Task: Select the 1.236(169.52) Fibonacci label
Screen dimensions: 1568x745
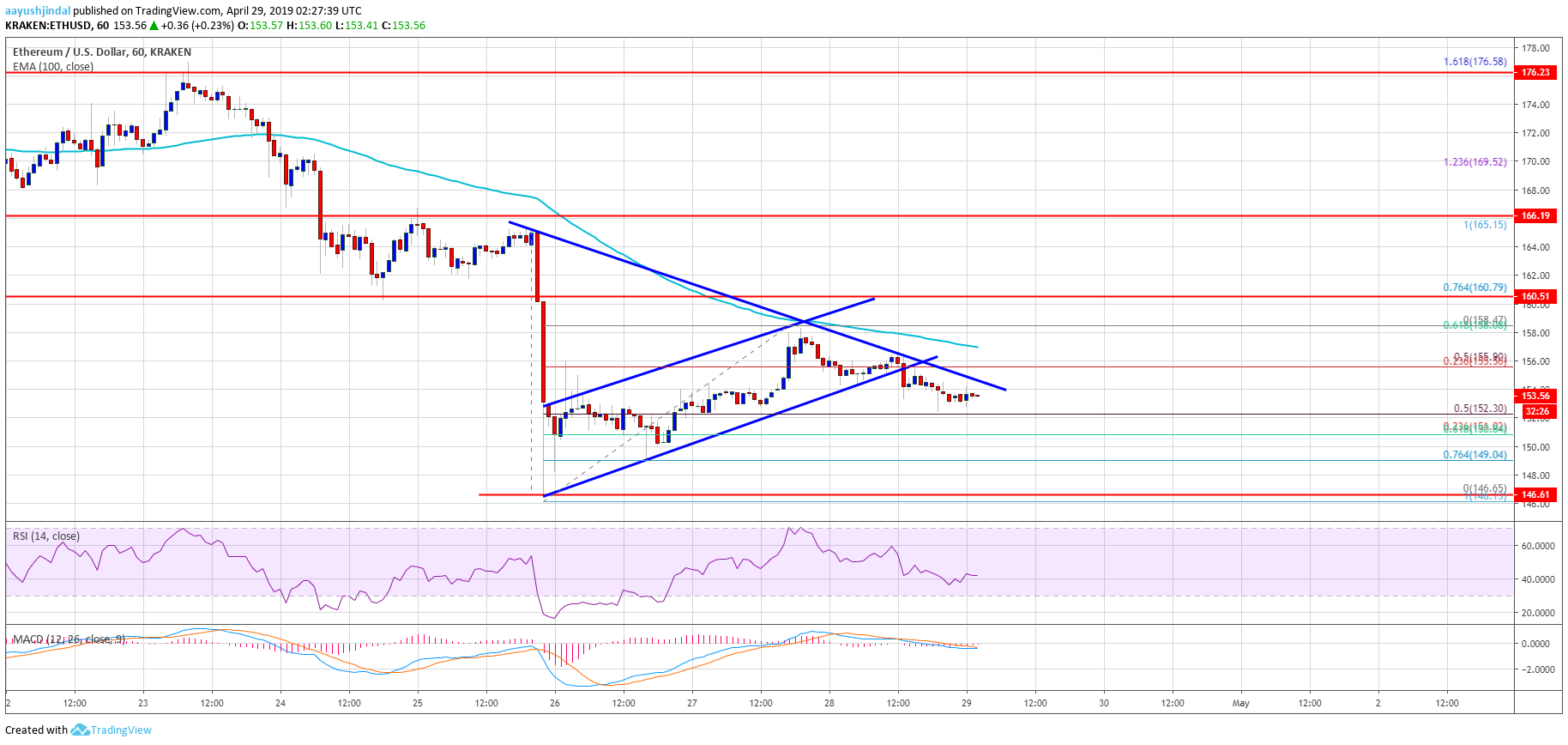Action: (x=1475, y=162)
